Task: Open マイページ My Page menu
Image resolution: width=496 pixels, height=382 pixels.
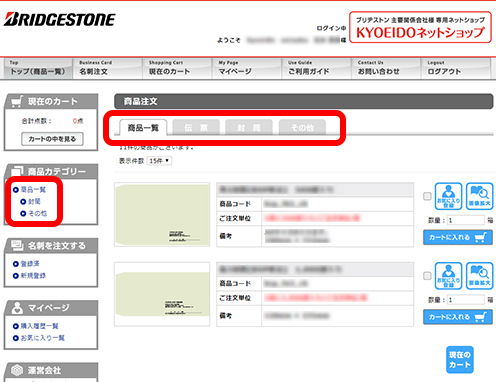Action: 247,68
